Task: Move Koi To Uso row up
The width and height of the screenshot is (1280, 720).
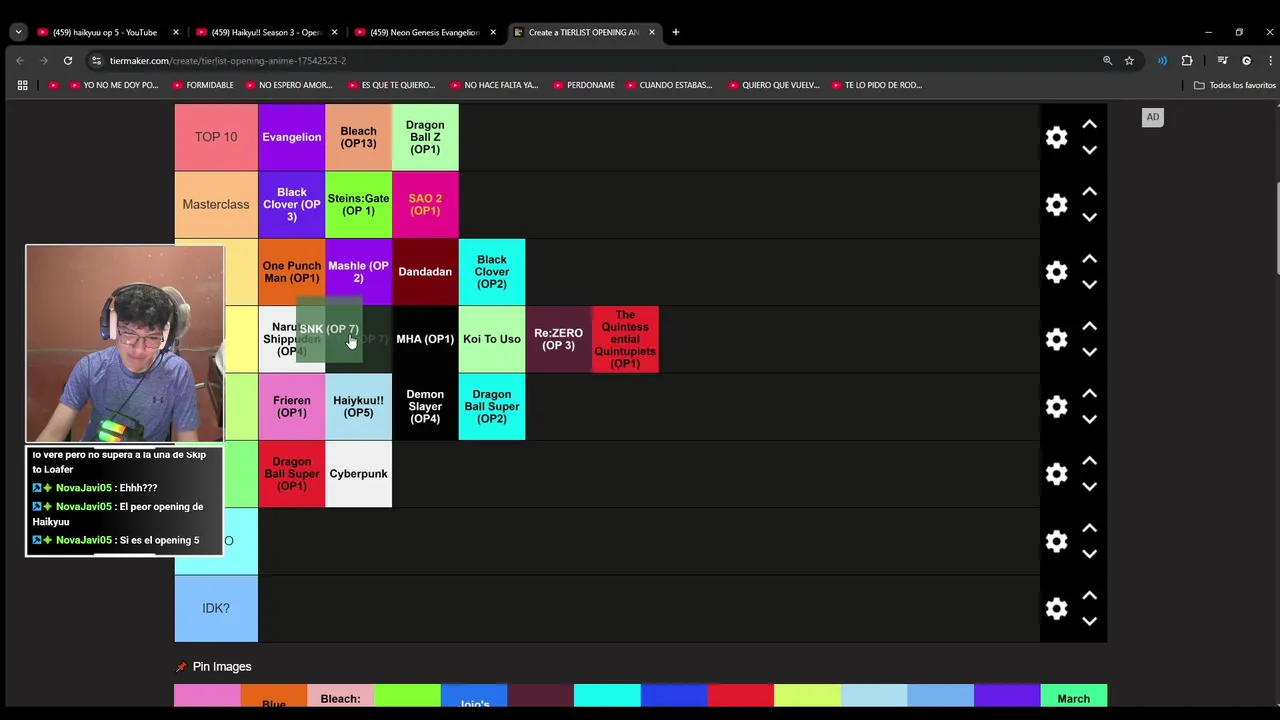Action: 1089,327
